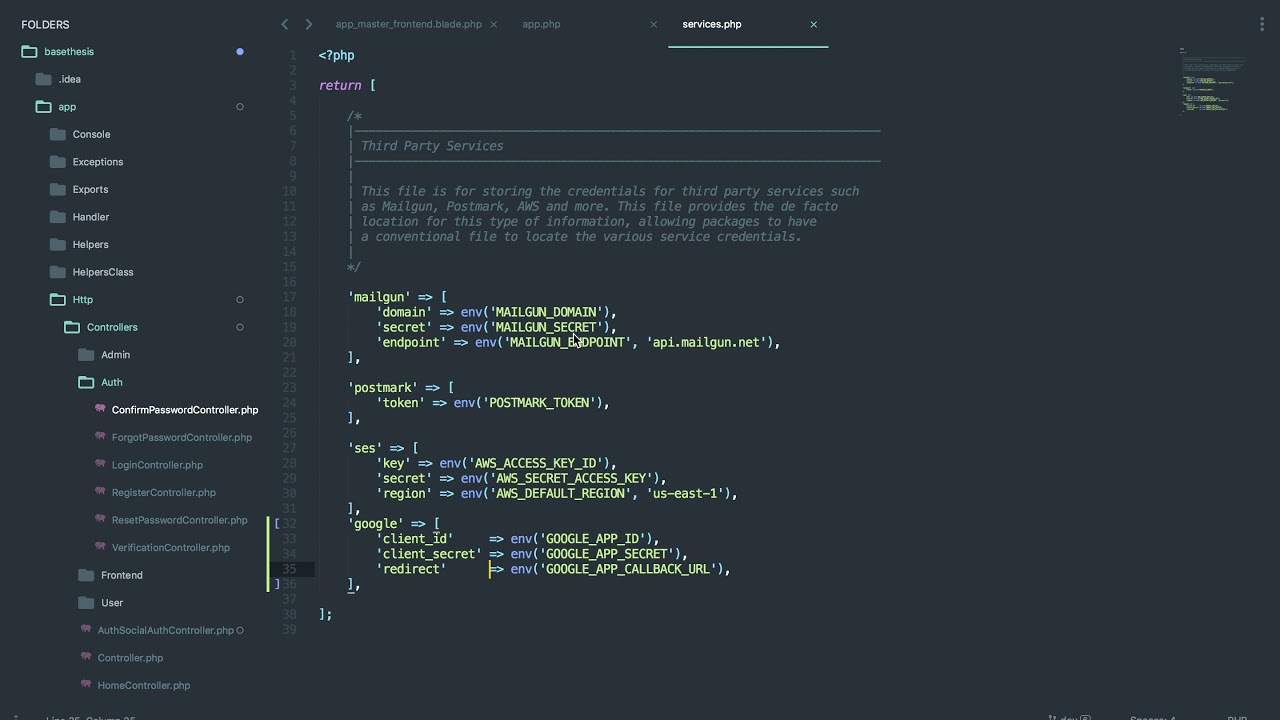This screenshot has width=1280, height=720.
Task: Open ForgotPasswordController.php from the tree
Action: tap(182, 437)
